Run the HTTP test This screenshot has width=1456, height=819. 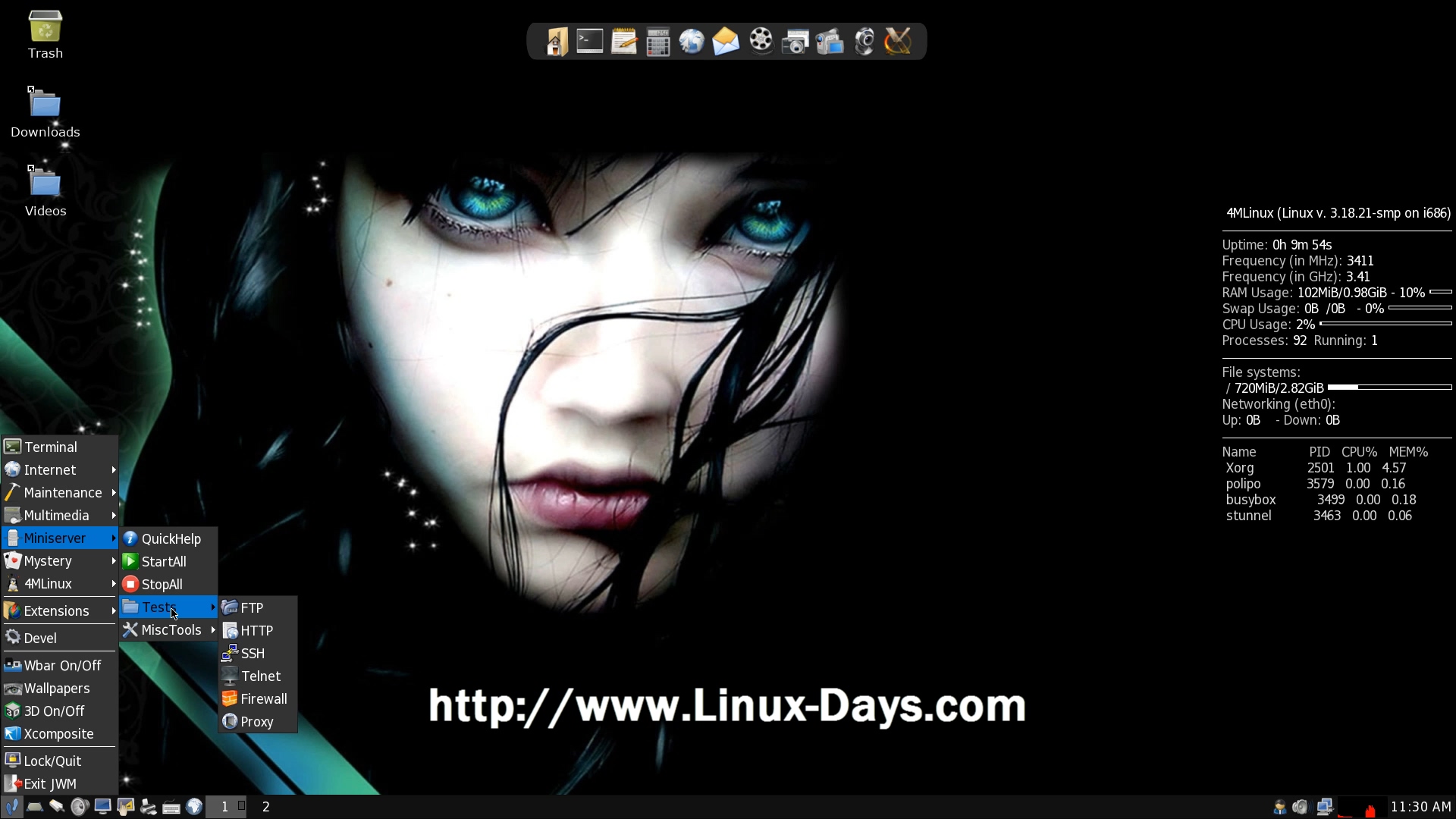tap(258, 631)
